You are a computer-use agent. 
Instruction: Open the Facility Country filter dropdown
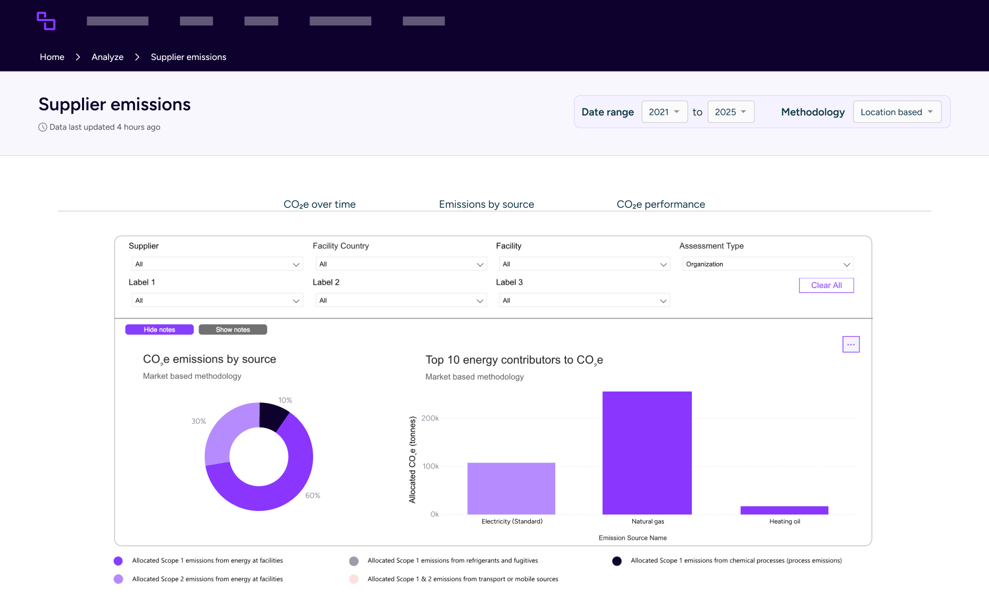pos(400,264)
